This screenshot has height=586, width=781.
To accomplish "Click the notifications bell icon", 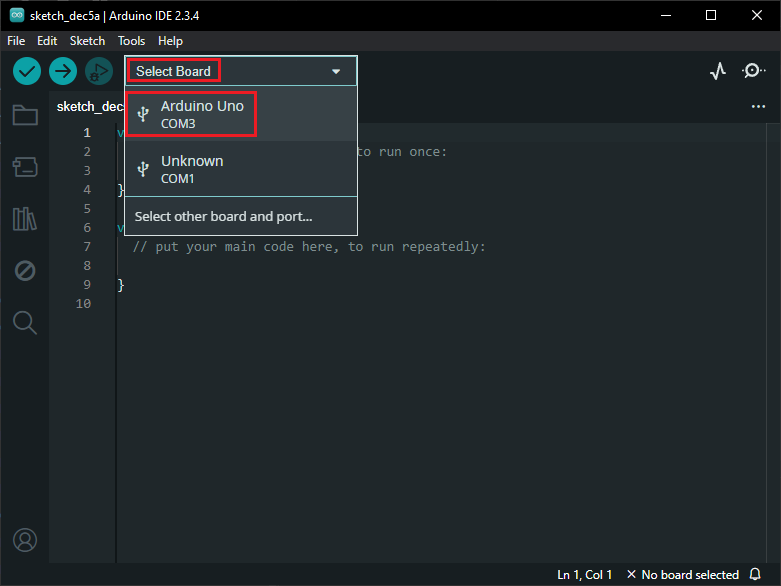I will coord(755,575).
